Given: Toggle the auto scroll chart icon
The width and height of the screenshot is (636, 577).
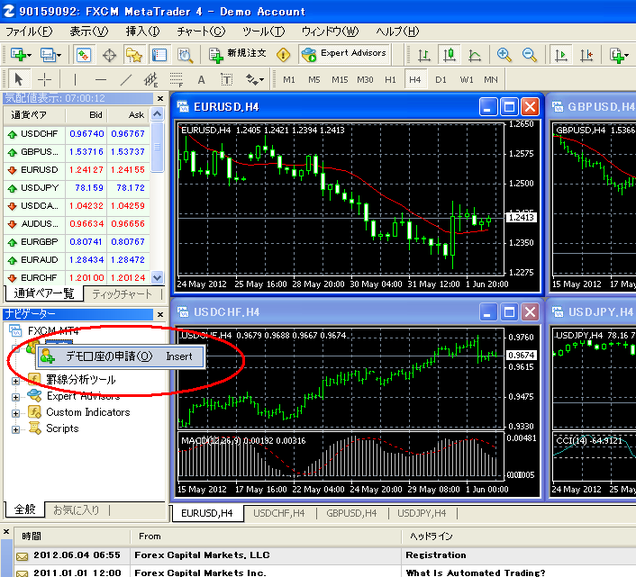Looking at the screenshot, I should [x=561, y=54].
